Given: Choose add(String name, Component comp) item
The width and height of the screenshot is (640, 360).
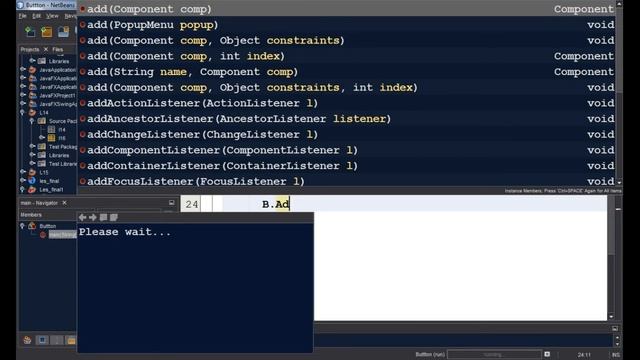Looking at the screenshot, I should tap(347, 72).
